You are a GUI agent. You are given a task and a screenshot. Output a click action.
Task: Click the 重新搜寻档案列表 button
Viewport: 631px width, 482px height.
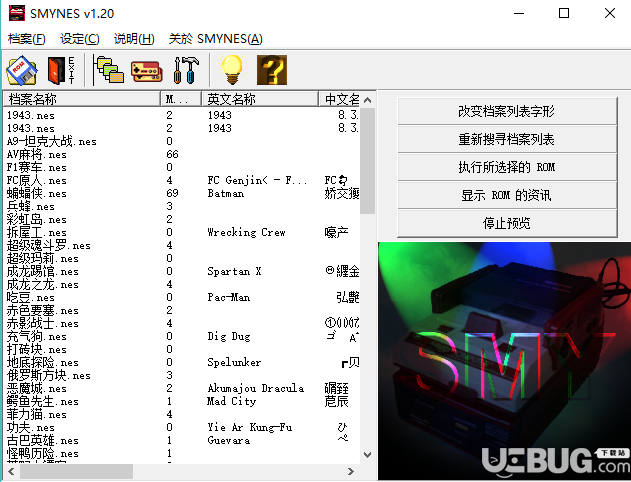pyautogui.click(x=507, y=139)
